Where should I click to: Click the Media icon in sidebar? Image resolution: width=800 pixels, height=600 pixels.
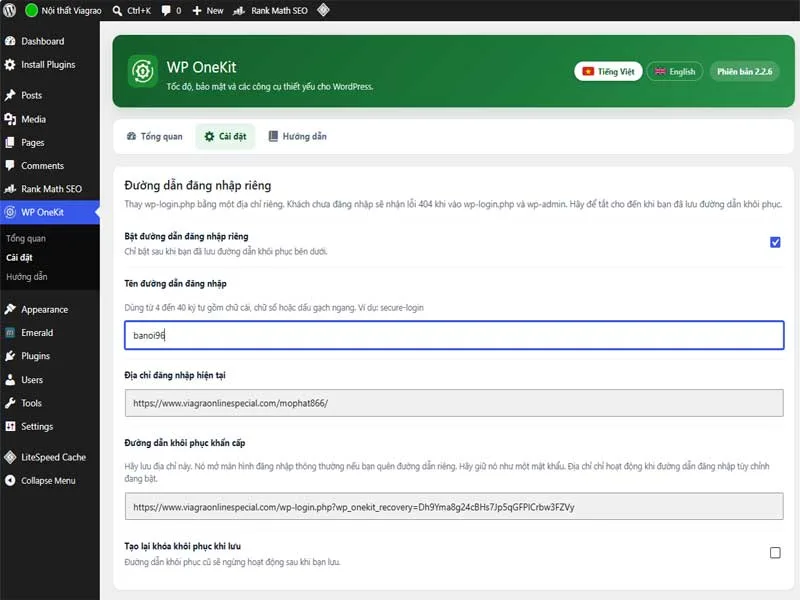pos(10,119)
